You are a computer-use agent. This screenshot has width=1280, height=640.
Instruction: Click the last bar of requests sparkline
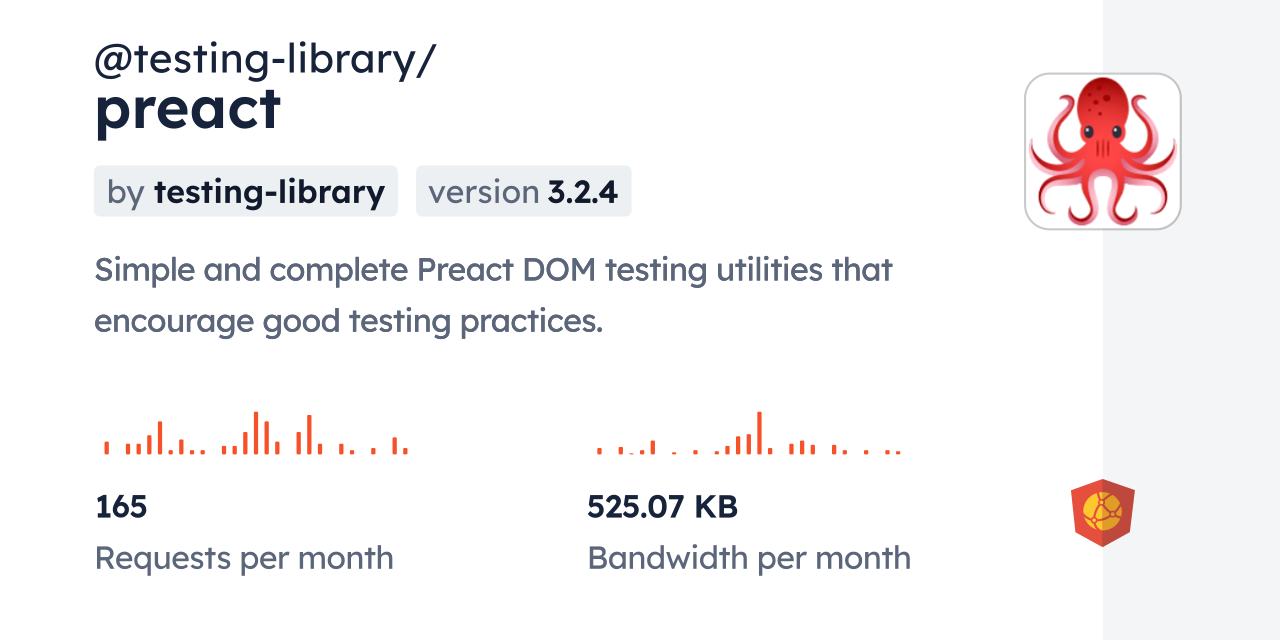(405, 451)
